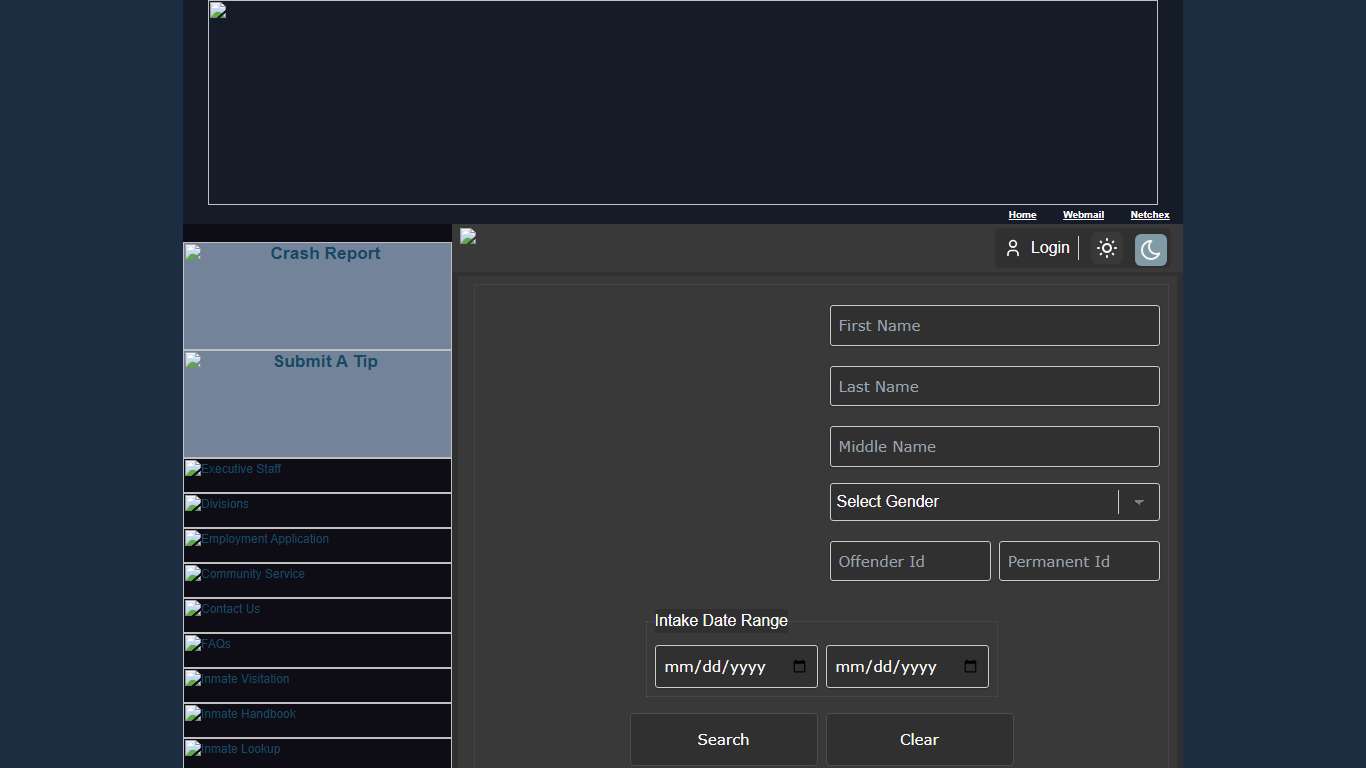Click the Search button
1366x768 pixels.
click(x=723, y=740)
